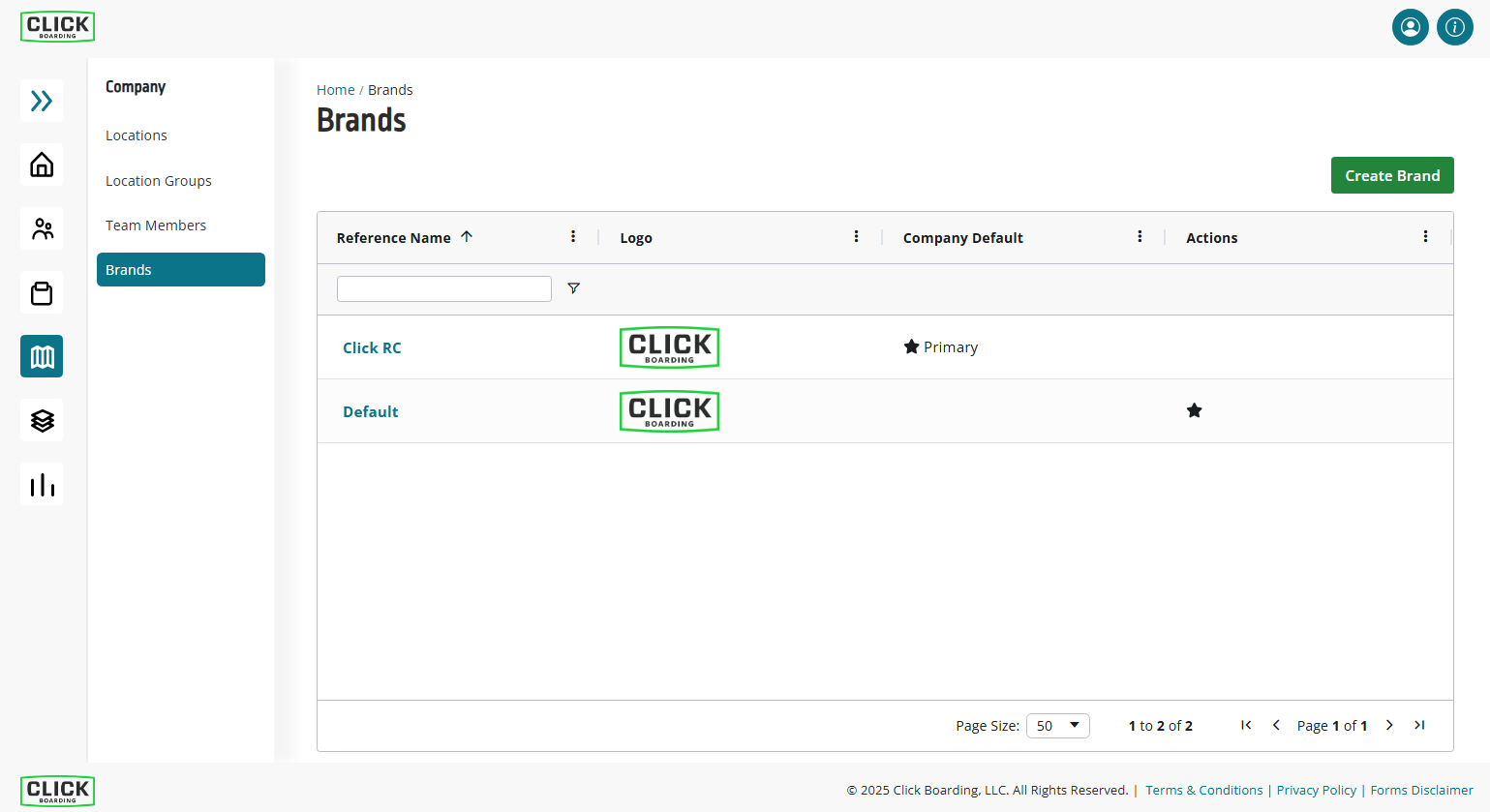Screen dimensions: 1490x812
Task: Sort by Reference Name column header
Action: point(392,237)
